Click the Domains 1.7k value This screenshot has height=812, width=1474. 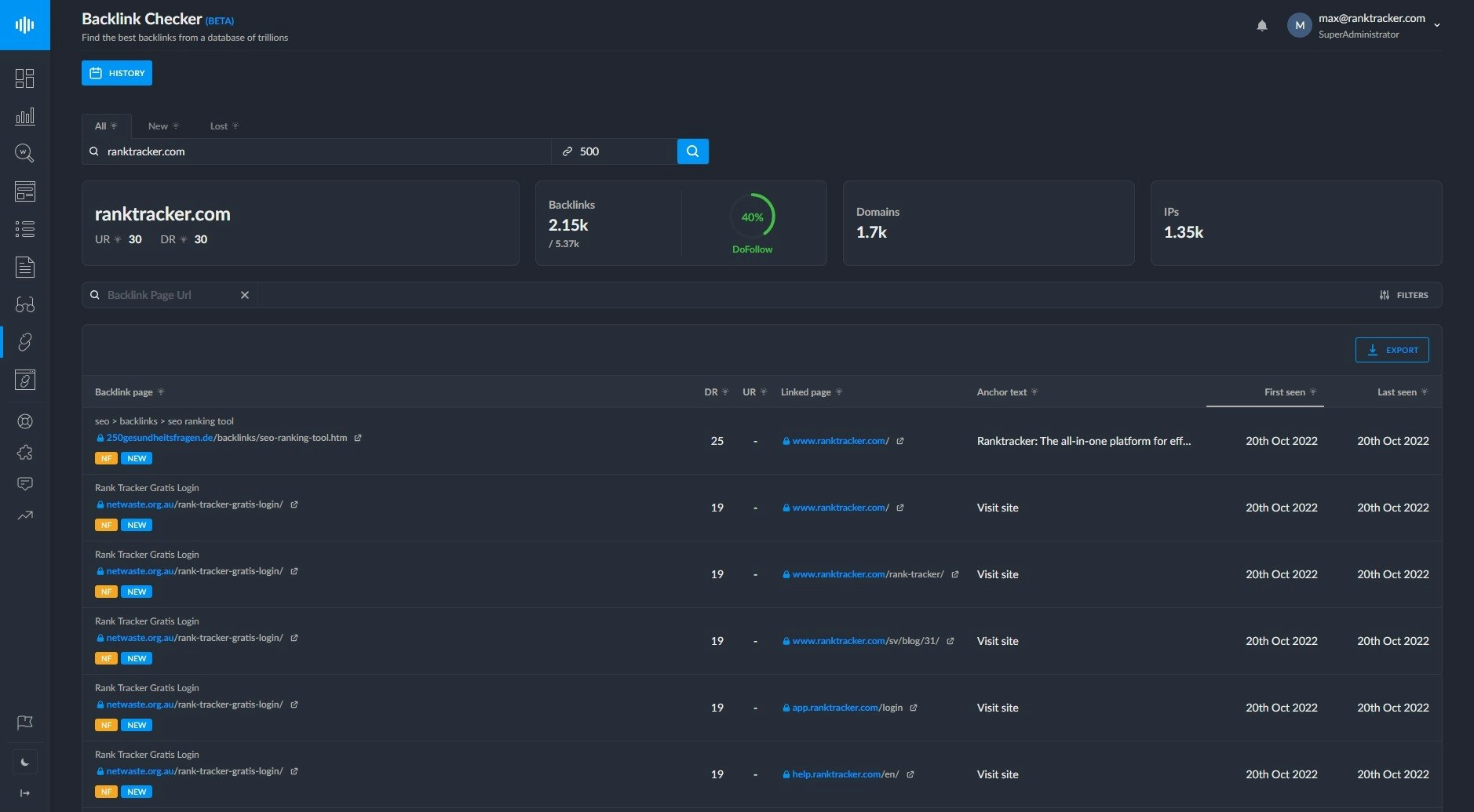[x=871, y=232]
